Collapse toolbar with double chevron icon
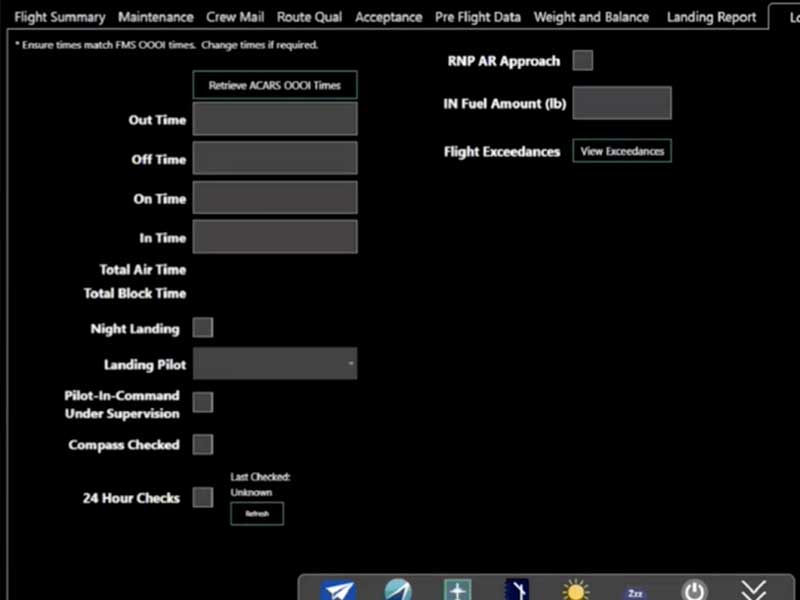This screenshot has width=800, height=600. point(754,590)
